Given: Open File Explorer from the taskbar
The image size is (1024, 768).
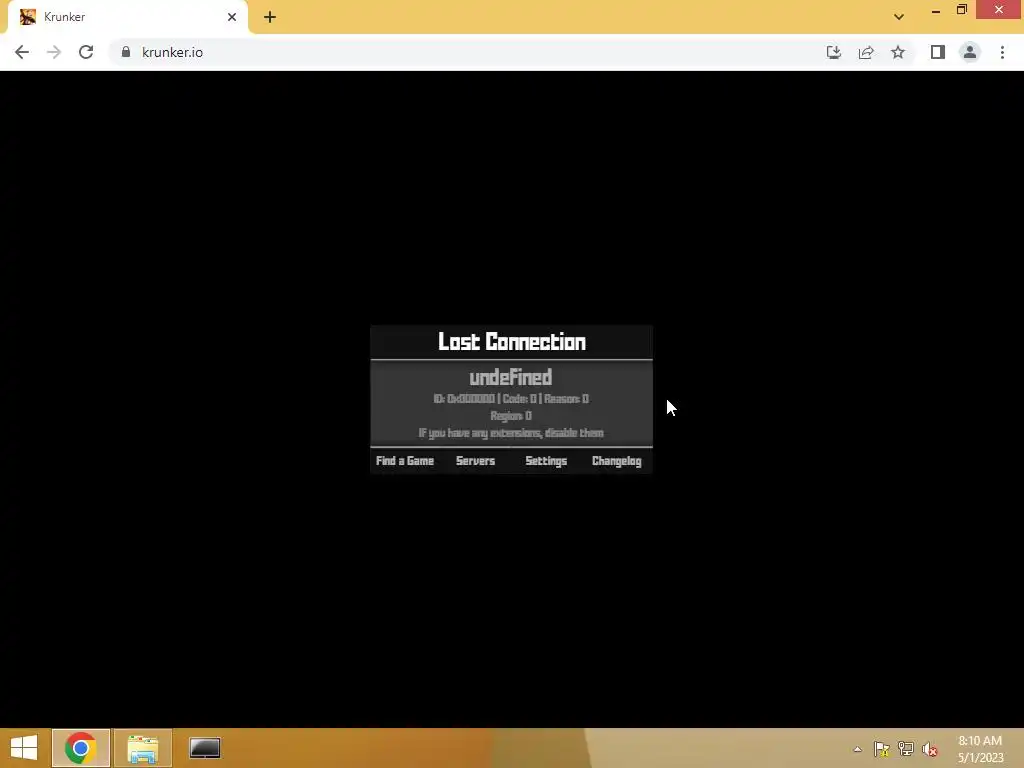Looking at the screenshot, I should pyautogui.click(x=143, y=748).
